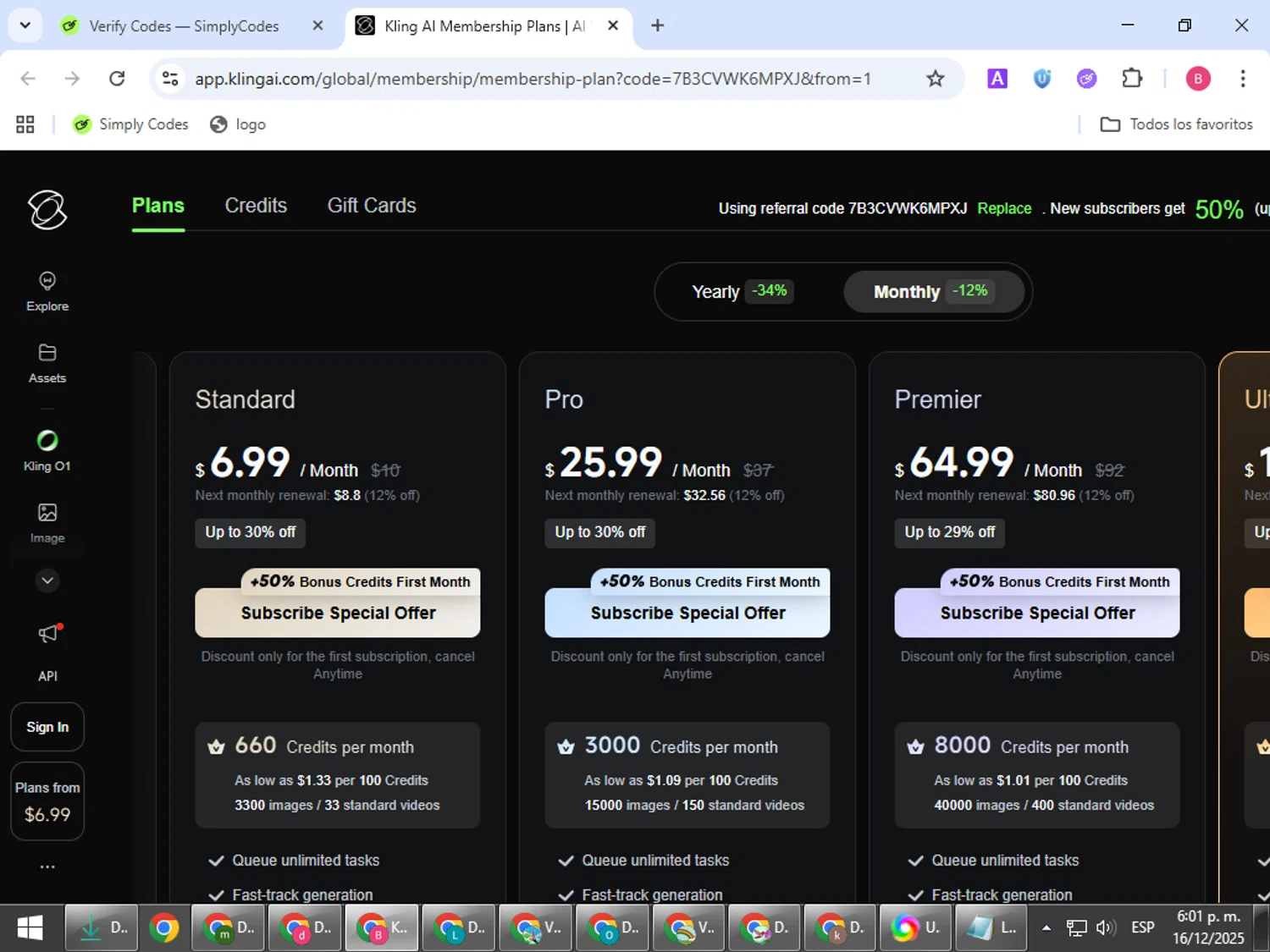Click Standard plan Queue unlimited tasks checkmark
Viewport: 1270px width, 952px height.
coord(217,861)
